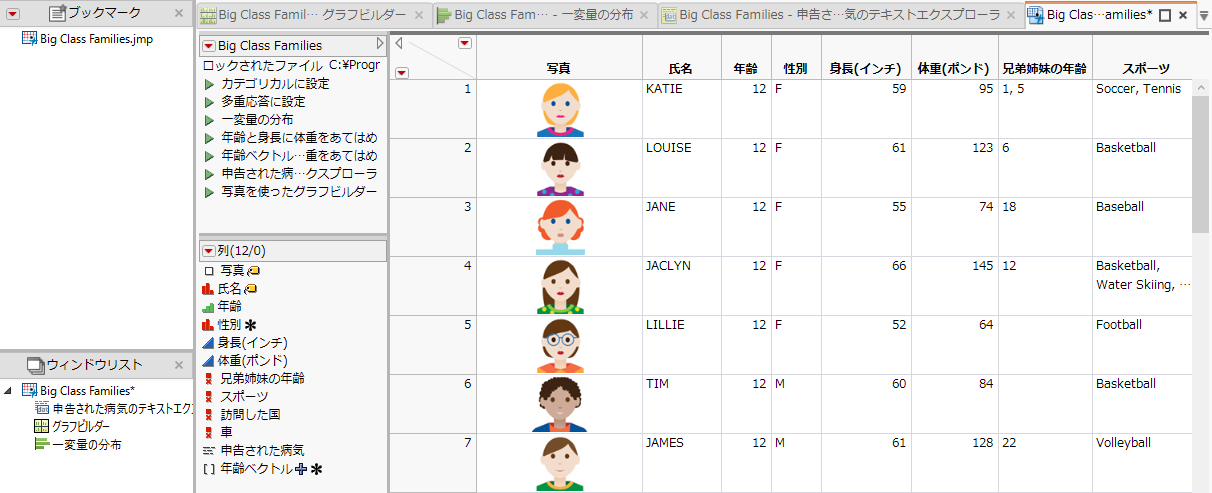The image size is (1212, 493).
Task: Click the window list icon beside ウィンドウリスト
Action: click(x=36, y=365)
